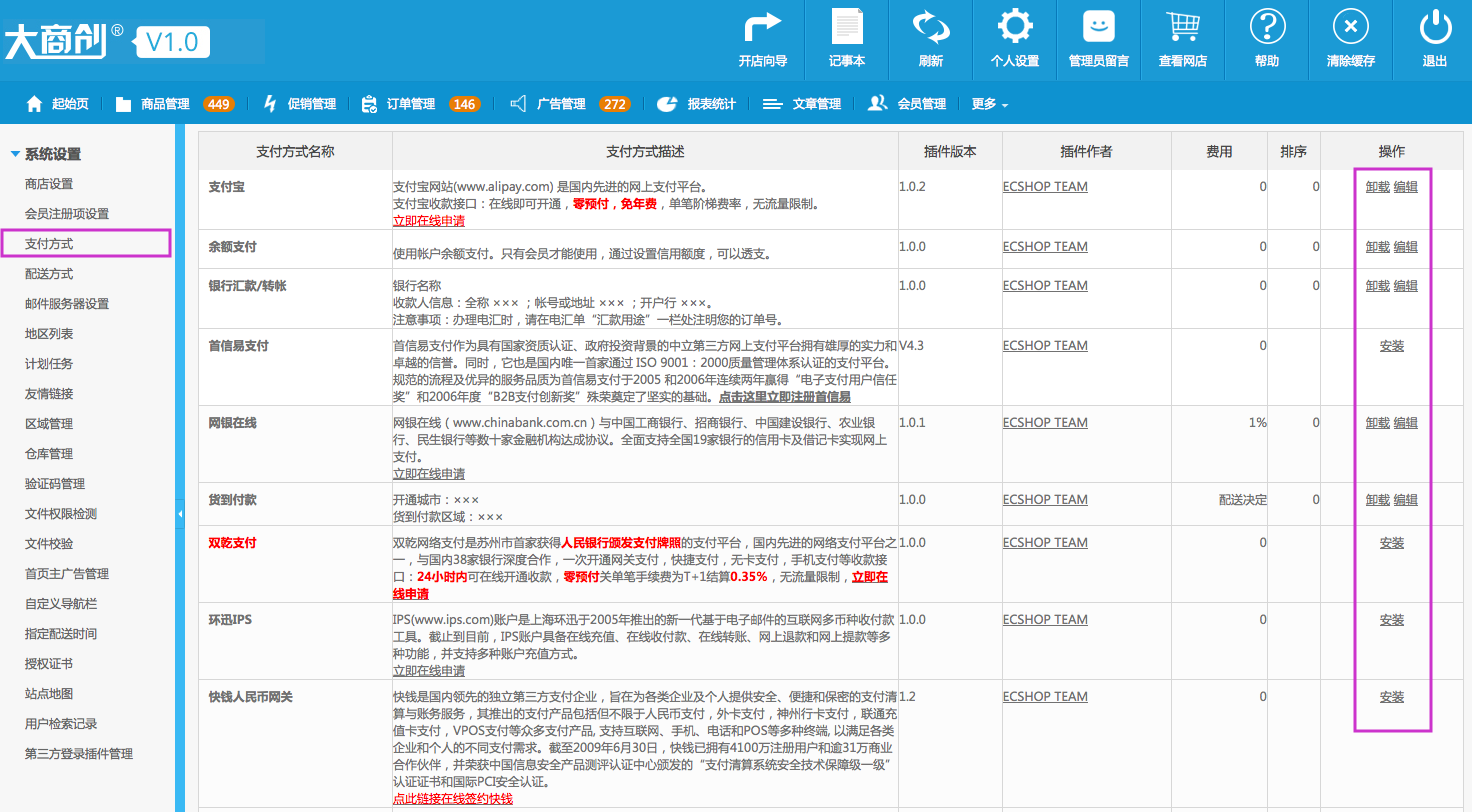
Task: Click the 费用 value 1% for 网银在线
Action: [1257, 422]
